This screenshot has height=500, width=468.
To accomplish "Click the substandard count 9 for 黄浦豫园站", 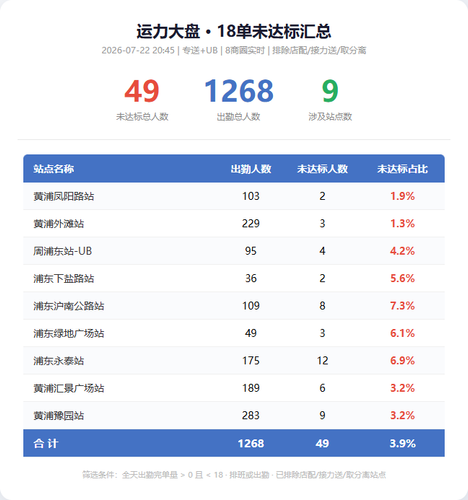I will tap(322, 415).
